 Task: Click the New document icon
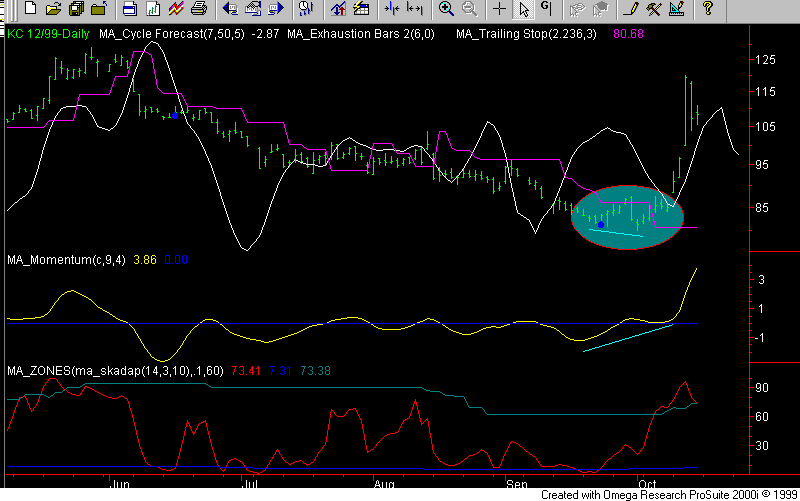click(30, 10)
